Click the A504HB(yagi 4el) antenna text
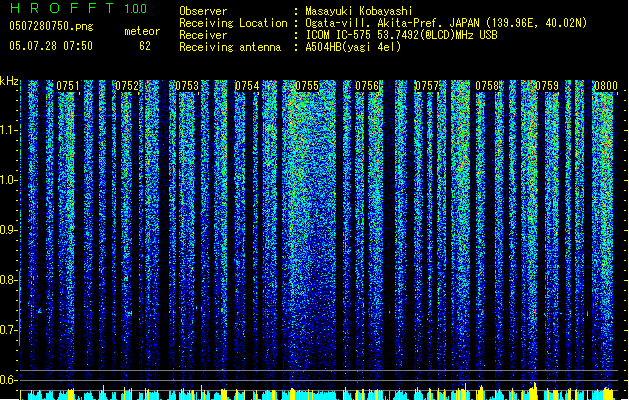Screen dimensions: 629x400 point(353,47)
